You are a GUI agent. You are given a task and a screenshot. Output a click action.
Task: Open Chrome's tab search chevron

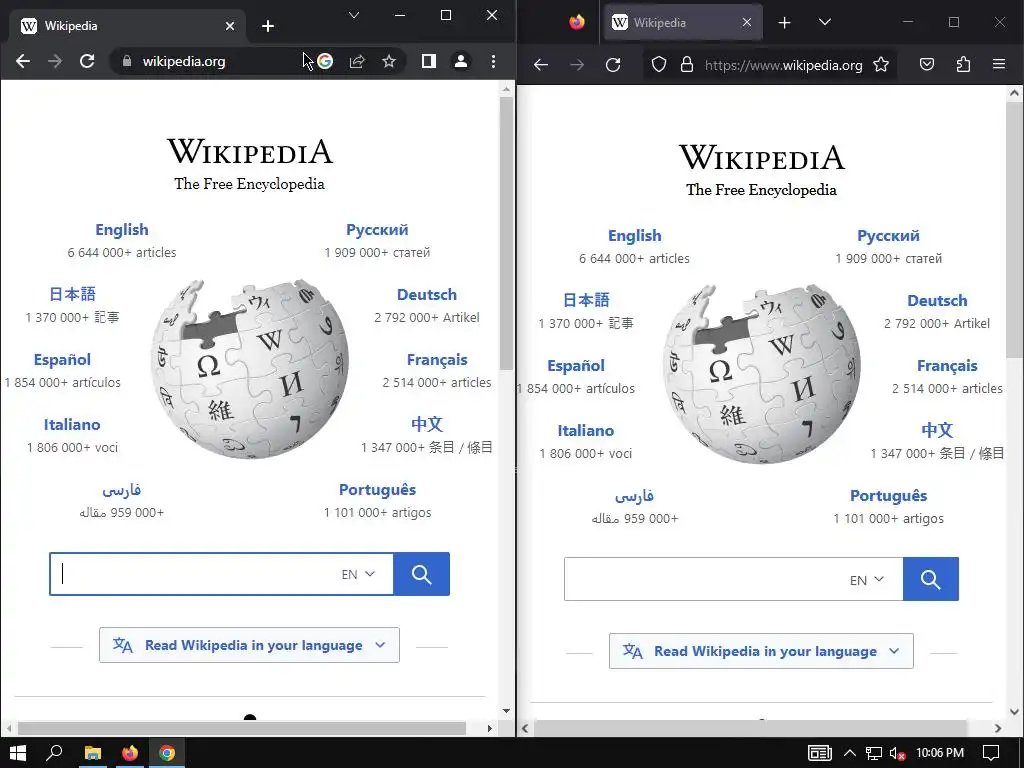[354, 15]
